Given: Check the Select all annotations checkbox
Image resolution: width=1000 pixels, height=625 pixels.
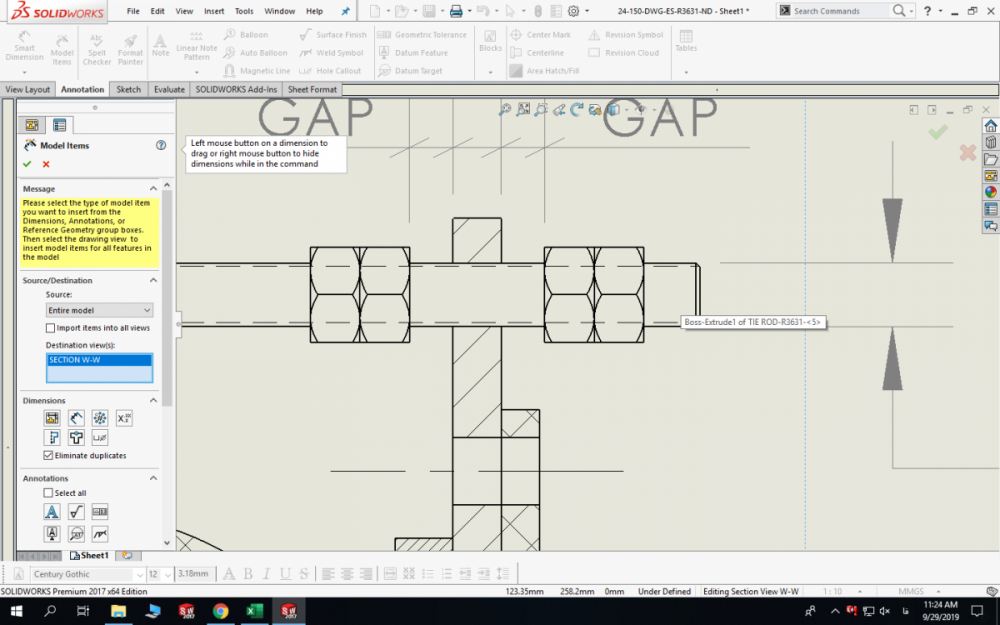Looking at the screenshot, I should pyautogui.click(x=48, y=493).
